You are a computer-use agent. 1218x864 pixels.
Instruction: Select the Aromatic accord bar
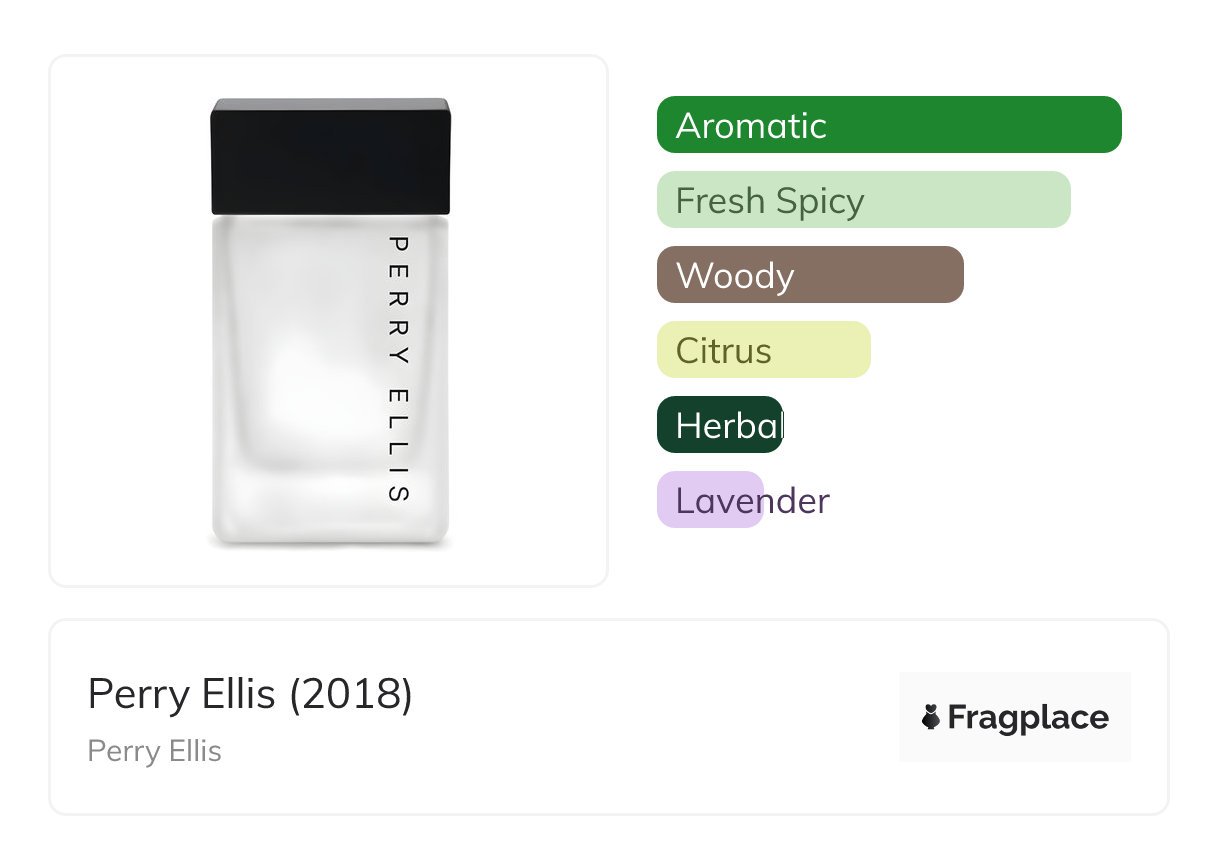click(x=888, y=125)
